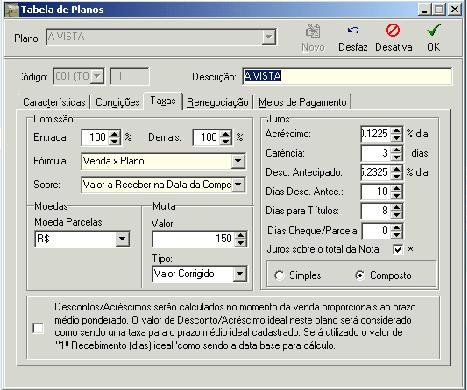Screen dimensions: 467x390
Task: Decrease Dias Cheque/Parcela value
Action: [396, 234]
